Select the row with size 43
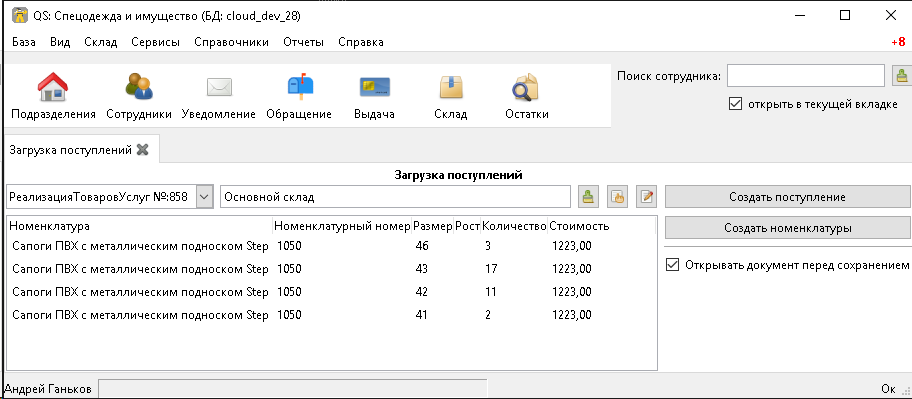912x399 pixels. click(332, 269)
